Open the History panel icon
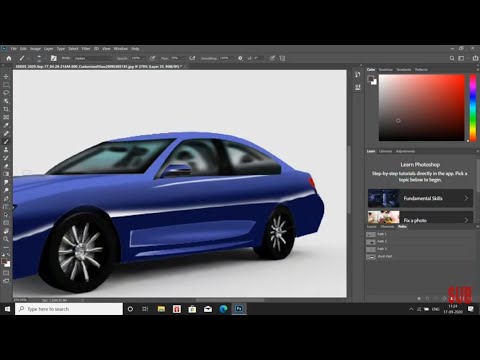Viewport: 480px width, 360px height. [358, 74]
